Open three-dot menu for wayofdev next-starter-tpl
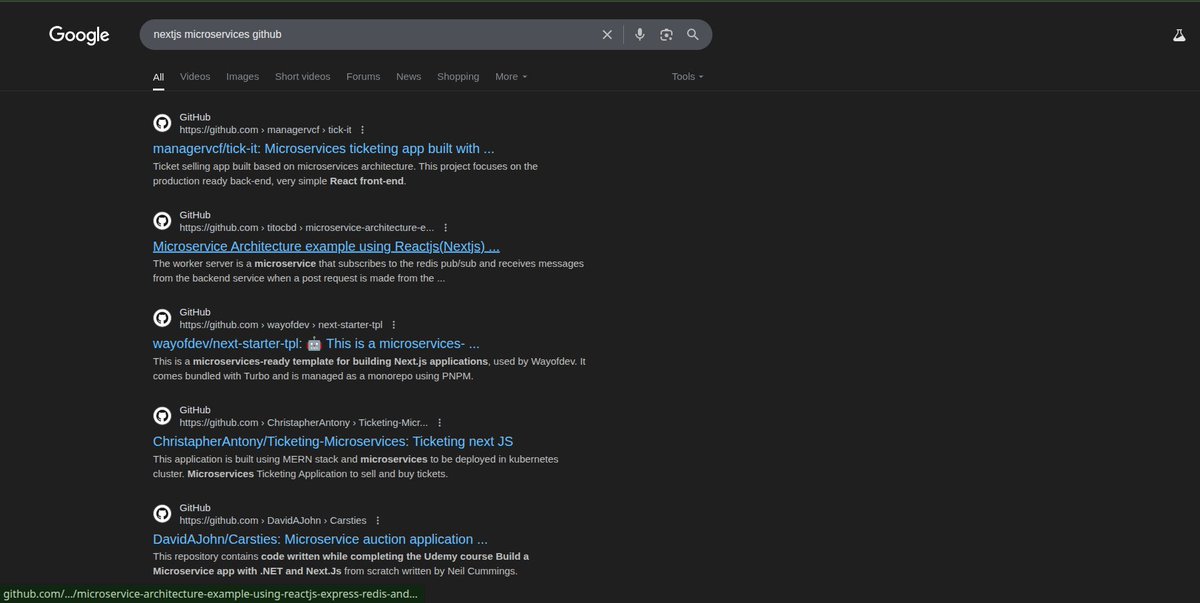This screenshot has height=603, width=1200. (393, 325)
